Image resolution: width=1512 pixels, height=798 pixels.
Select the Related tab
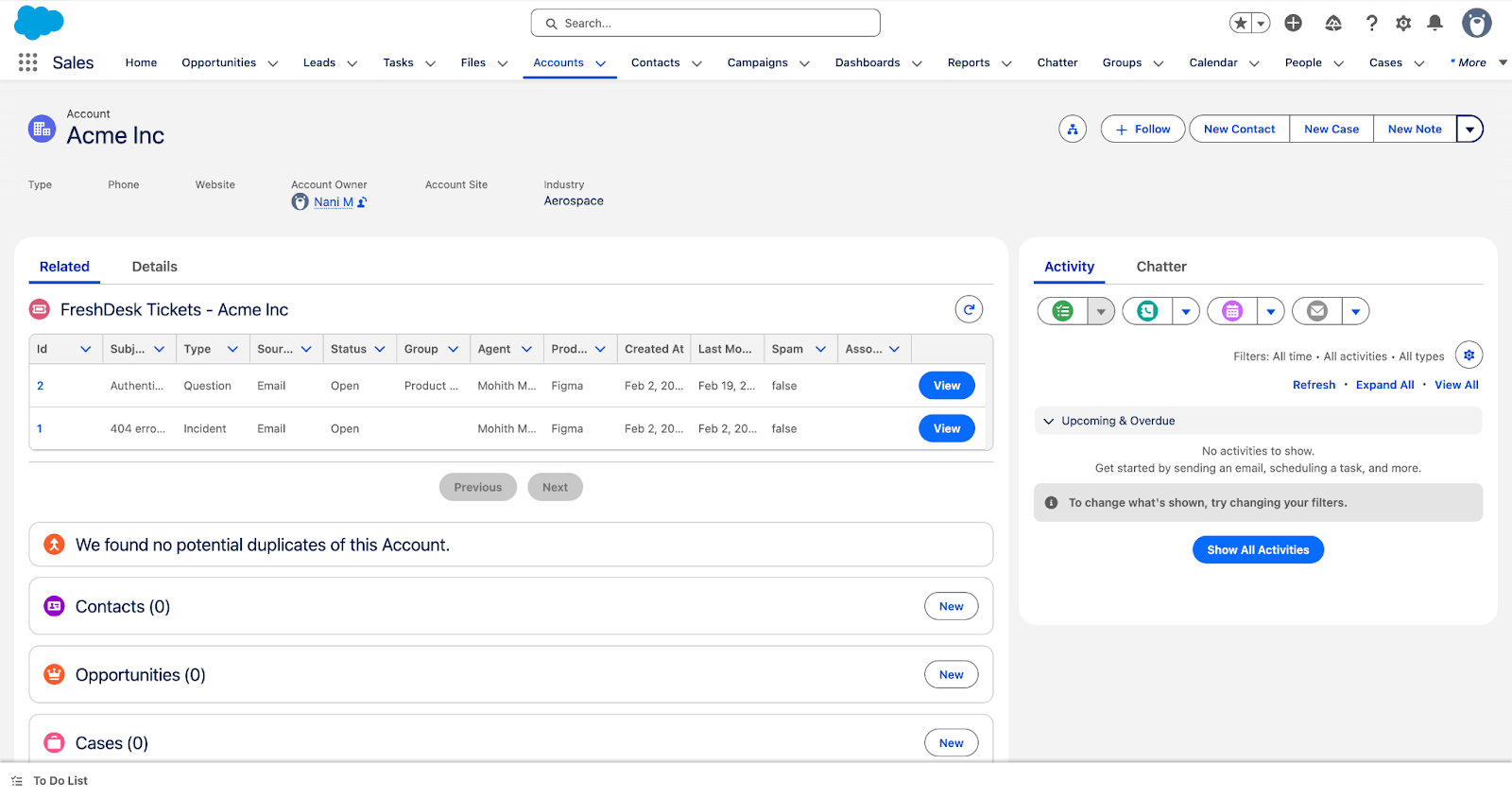click(x=64, y=267)
